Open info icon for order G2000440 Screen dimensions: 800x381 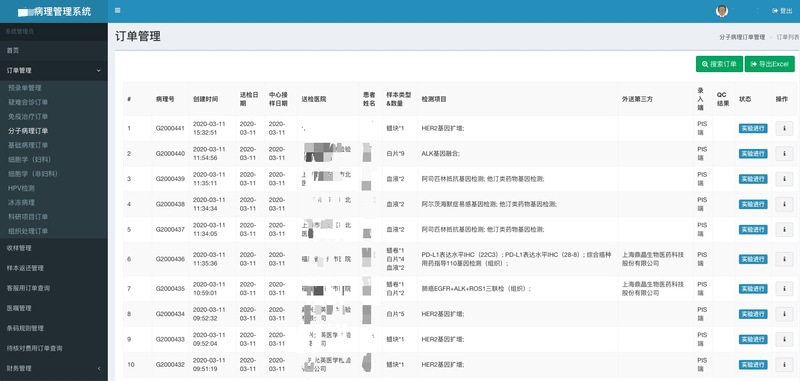tap(784, 154)
